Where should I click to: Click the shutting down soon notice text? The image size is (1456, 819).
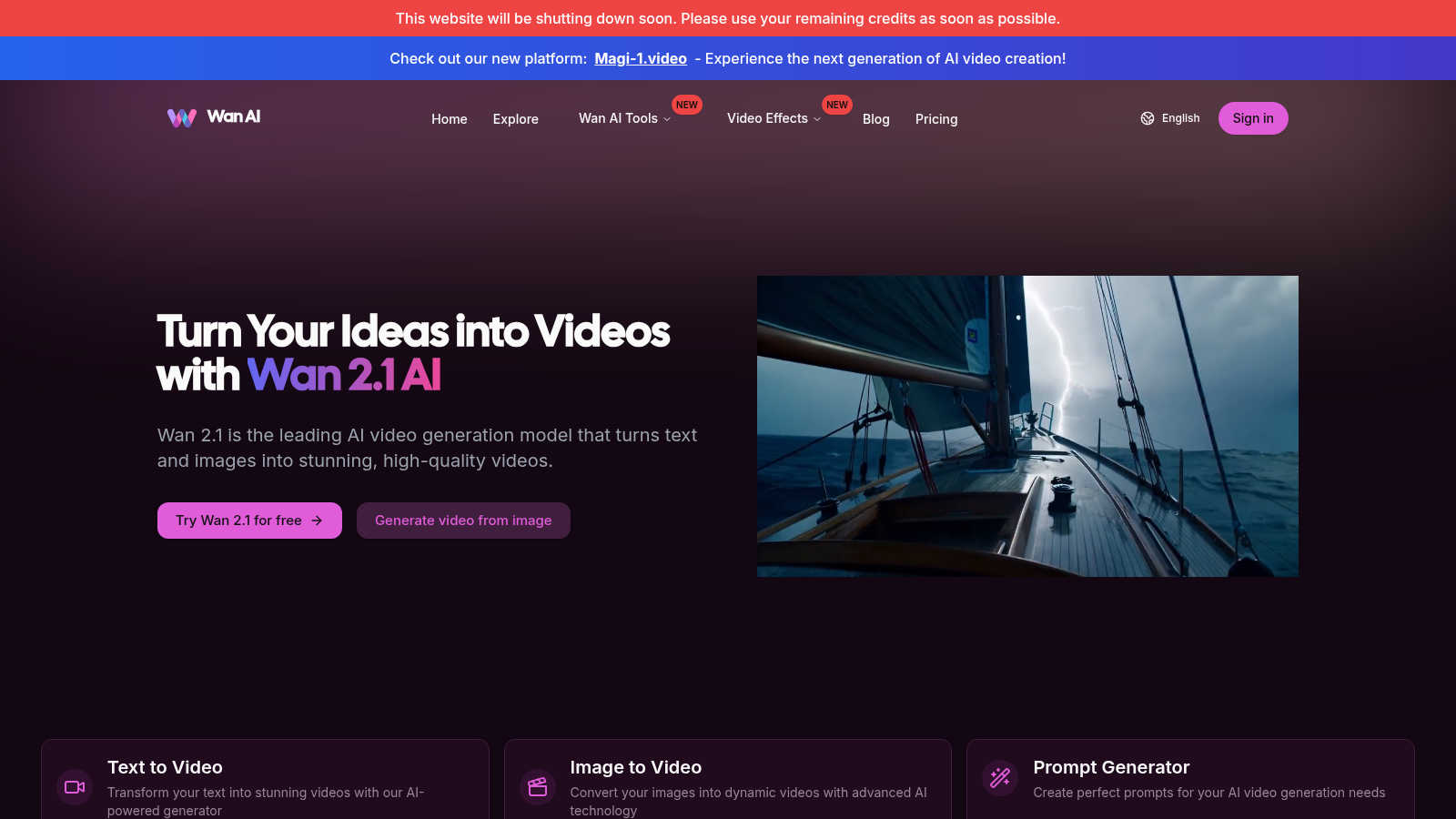(x=728, y=18)
